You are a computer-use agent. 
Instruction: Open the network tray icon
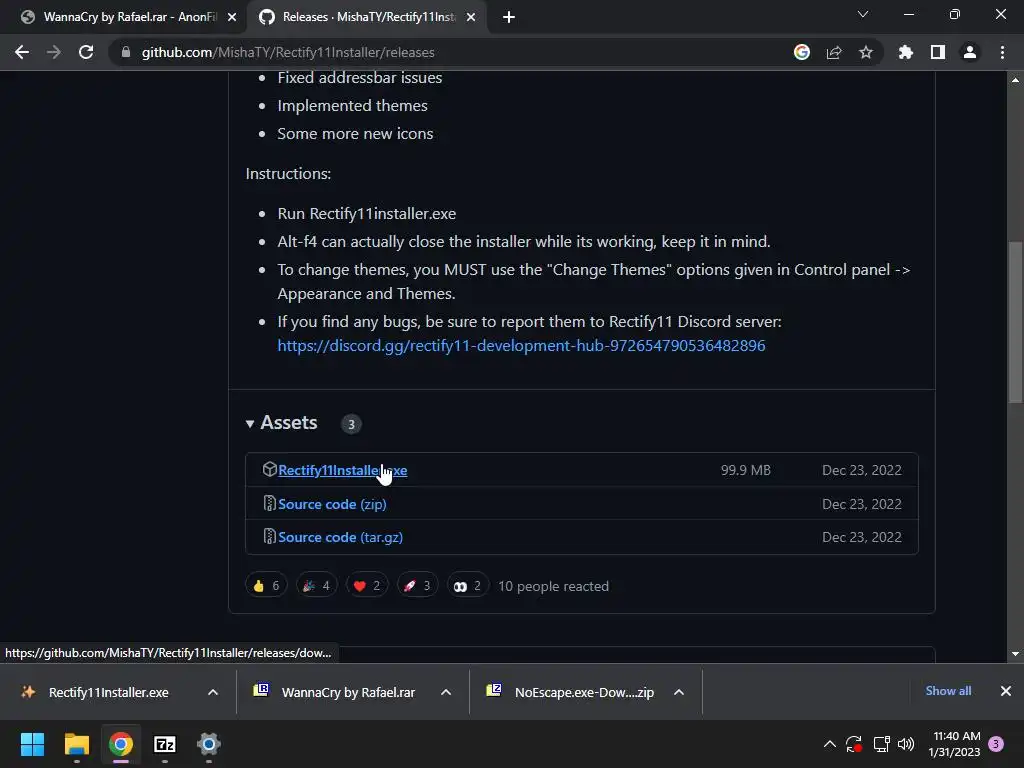pos(882,744)
